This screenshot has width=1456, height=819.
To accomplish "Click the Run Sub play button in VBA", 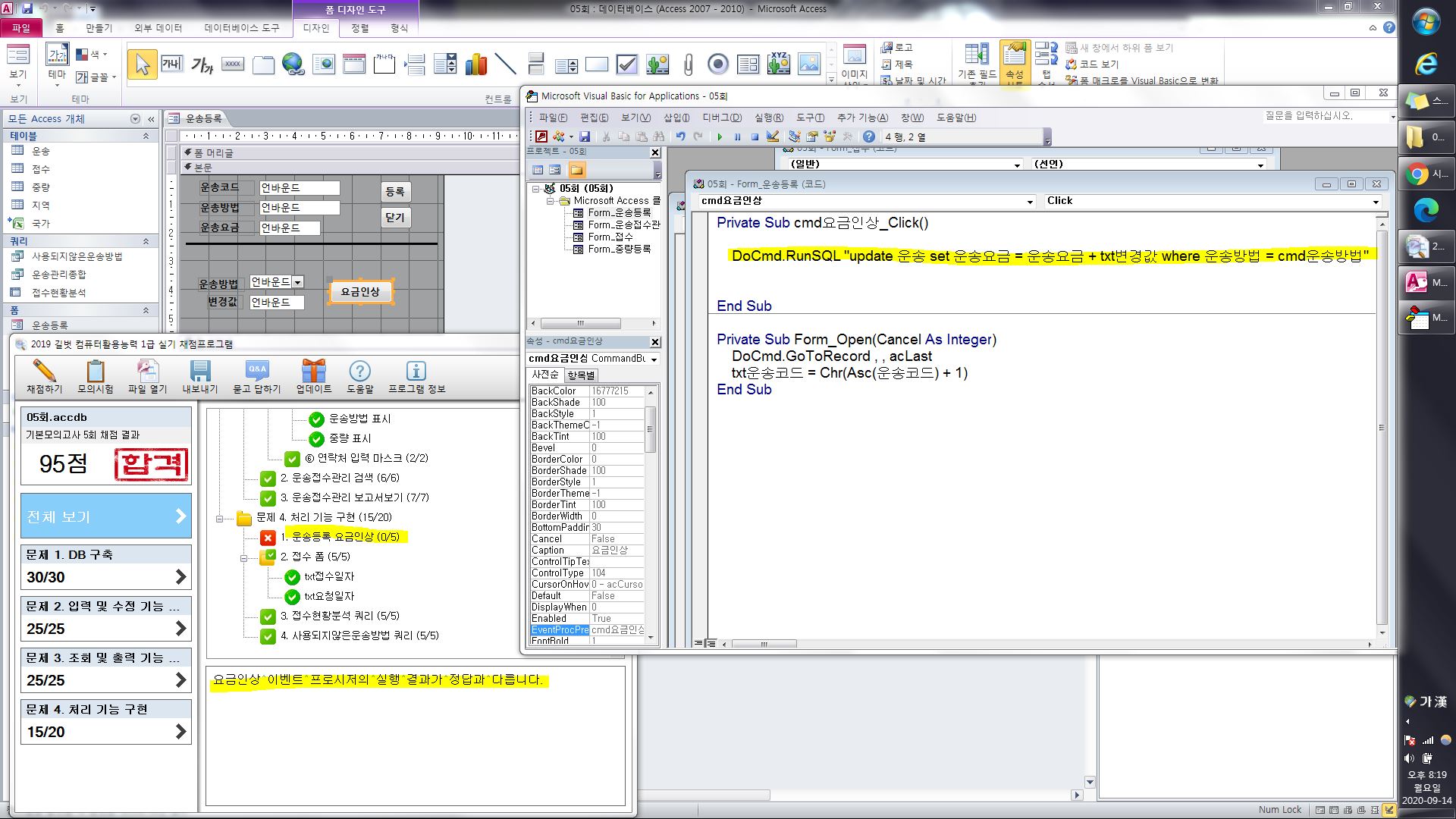I will [x=720, y=136].
